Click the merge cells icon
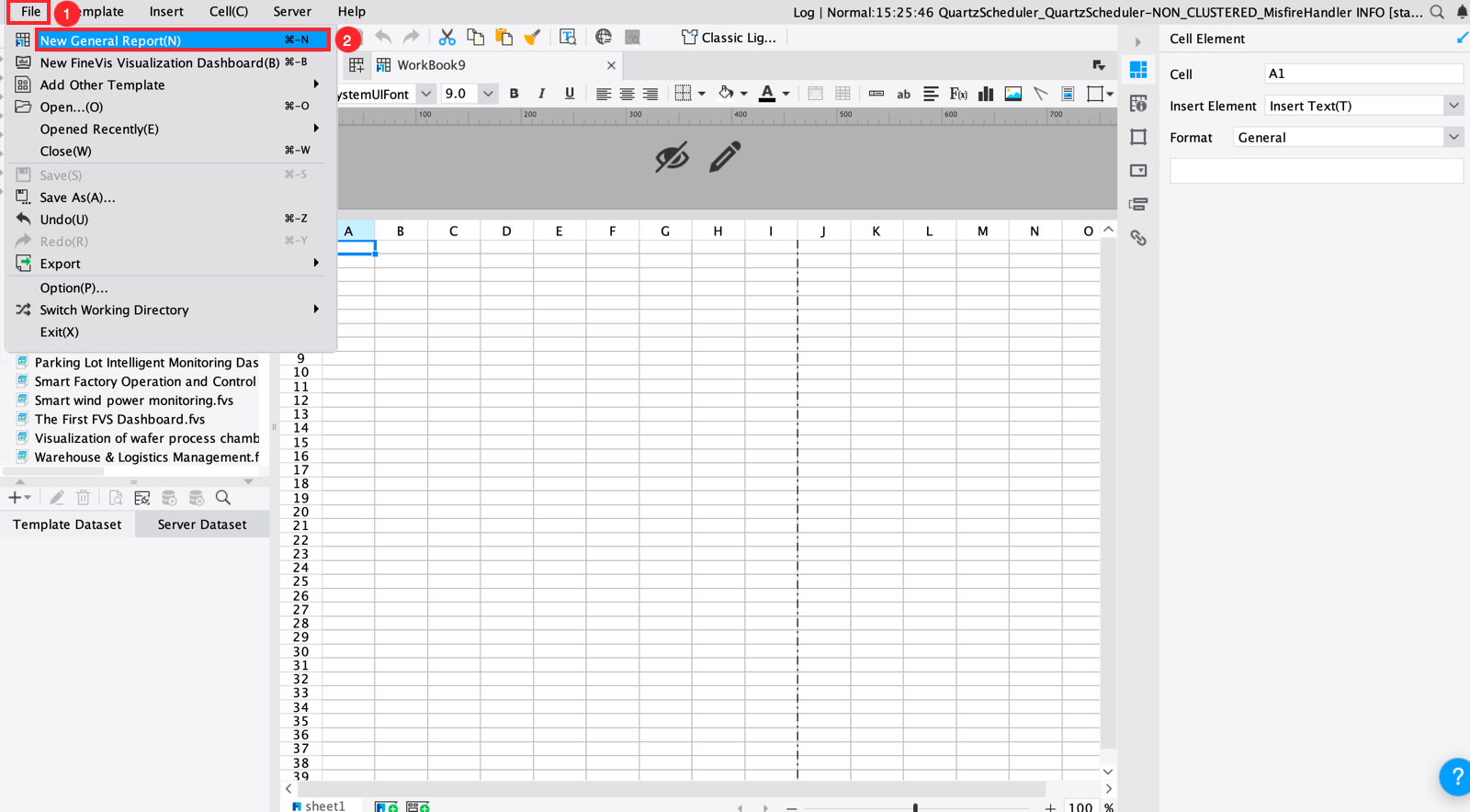 [x=815, y=94]
